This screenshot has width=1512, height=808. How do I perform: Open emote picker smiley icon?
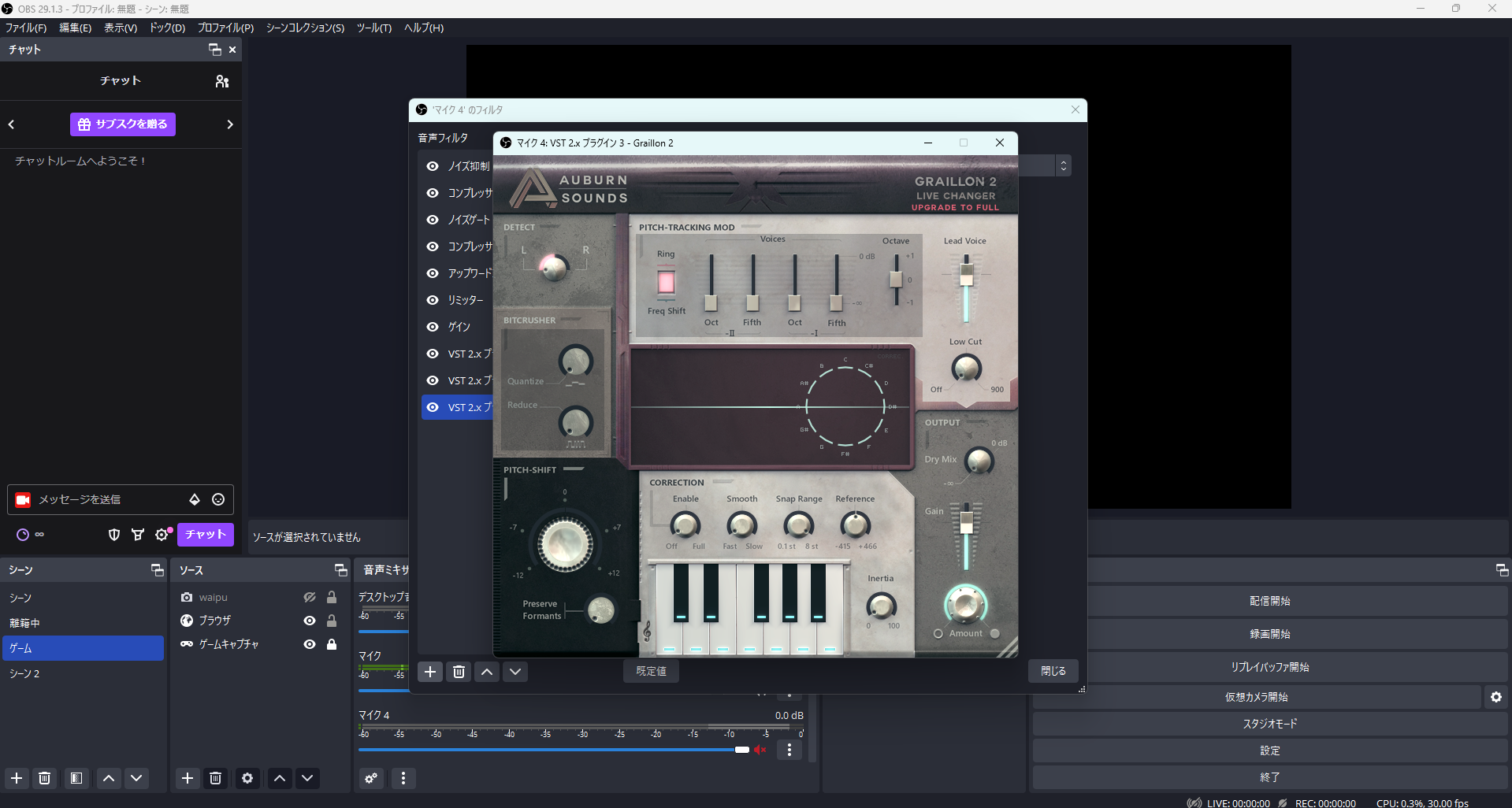pos(218,499)
